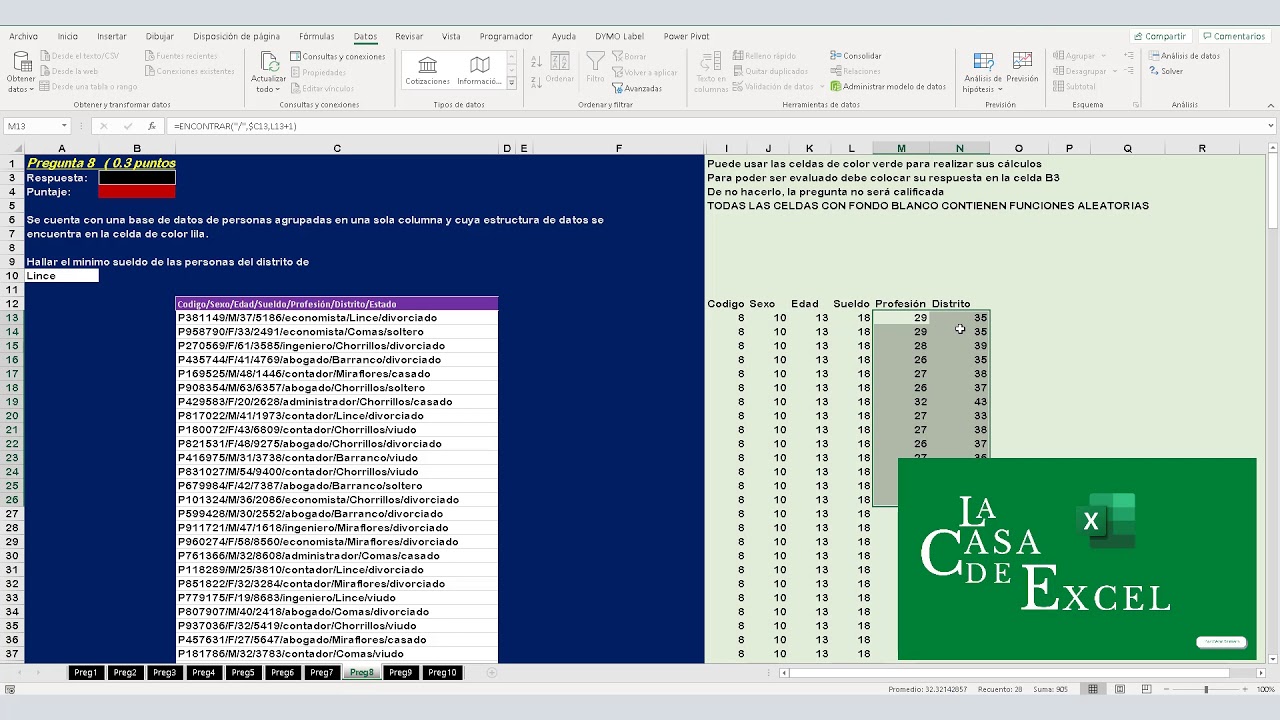Switch to Page Break Preview view
The height and width of the screenshot is (720, 1280).
pos(1147,689)
